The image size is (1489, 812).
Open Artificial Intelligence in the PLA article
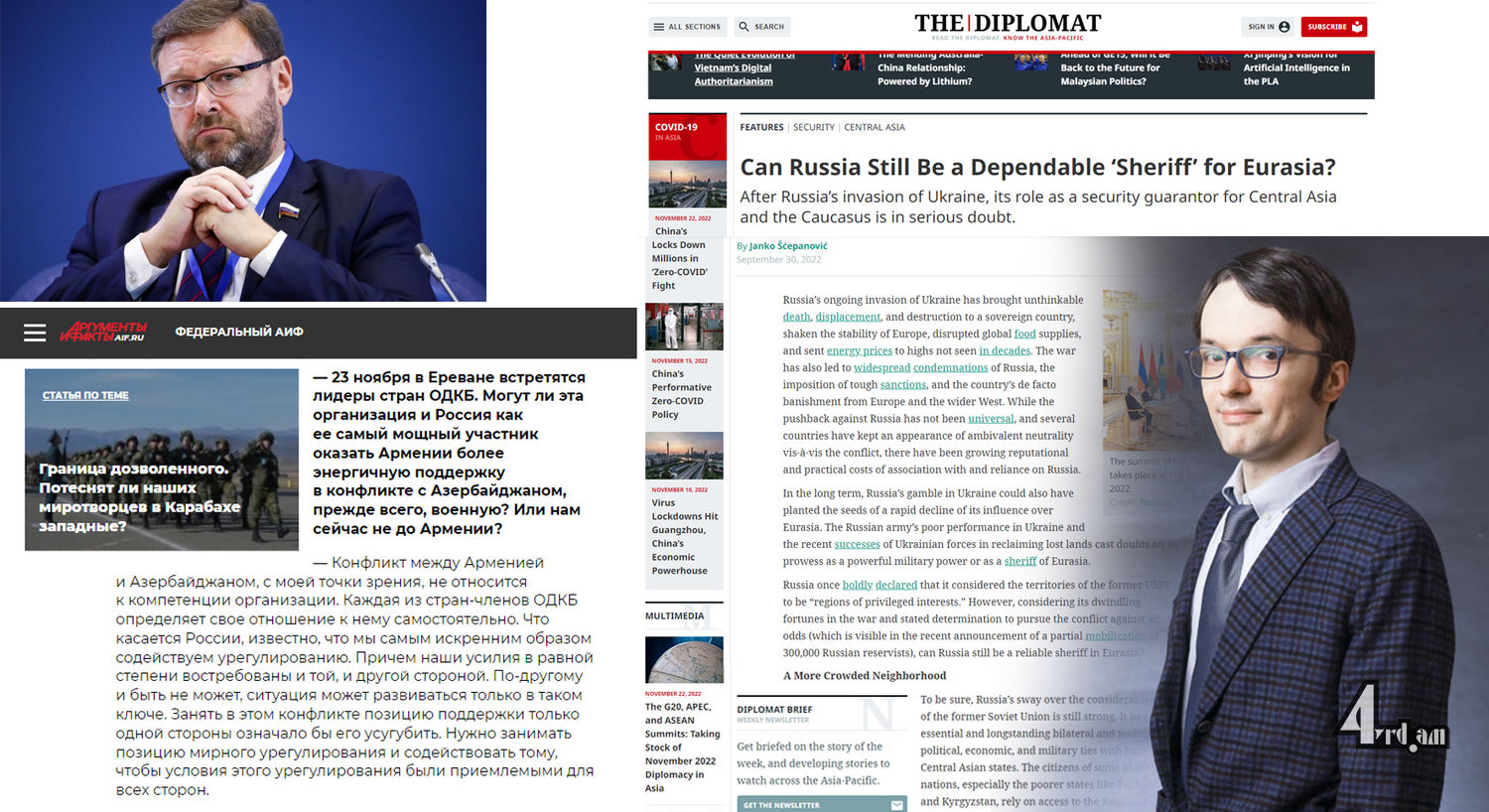pos(1296,68)
